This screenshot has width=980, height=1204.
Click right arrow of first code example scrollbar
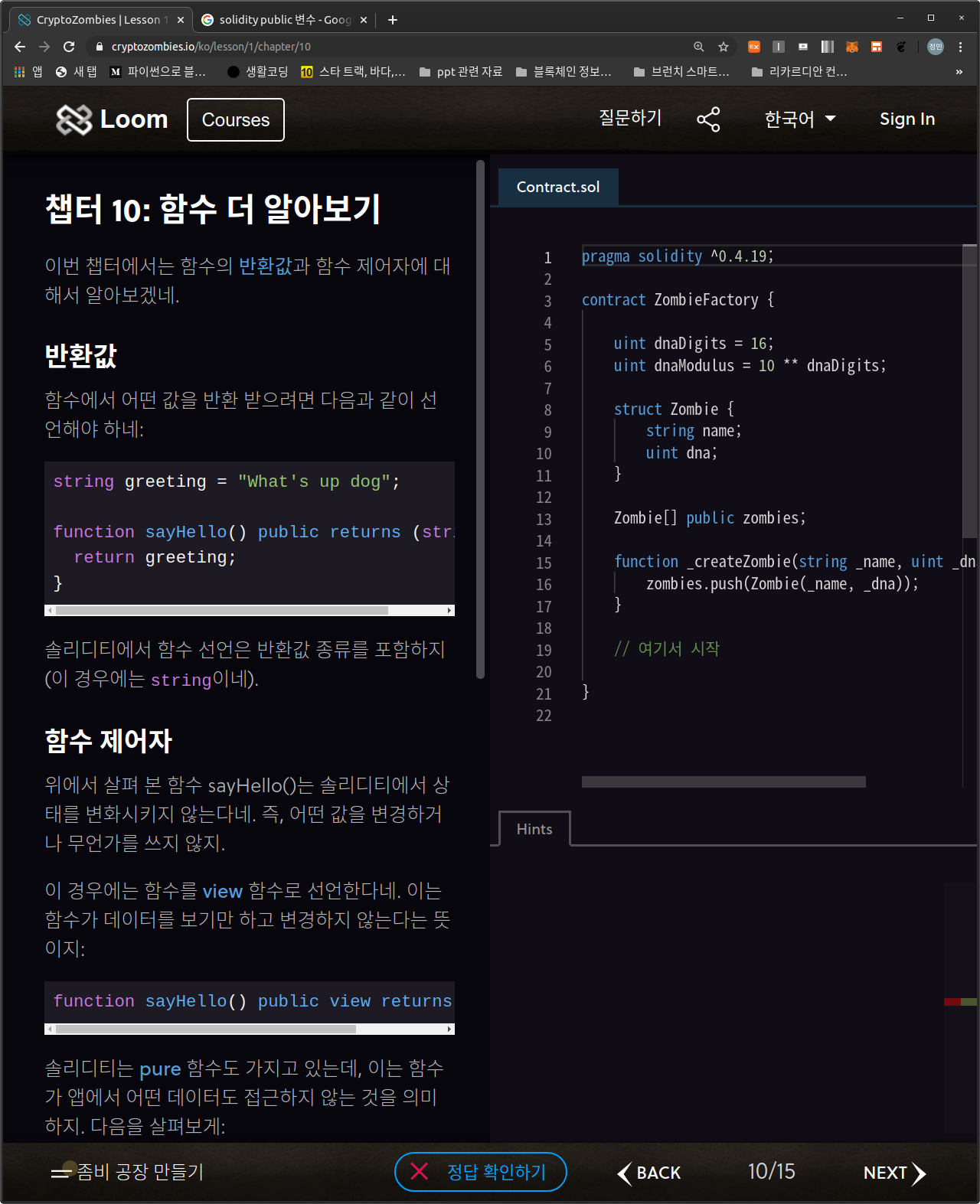(449, 611)
